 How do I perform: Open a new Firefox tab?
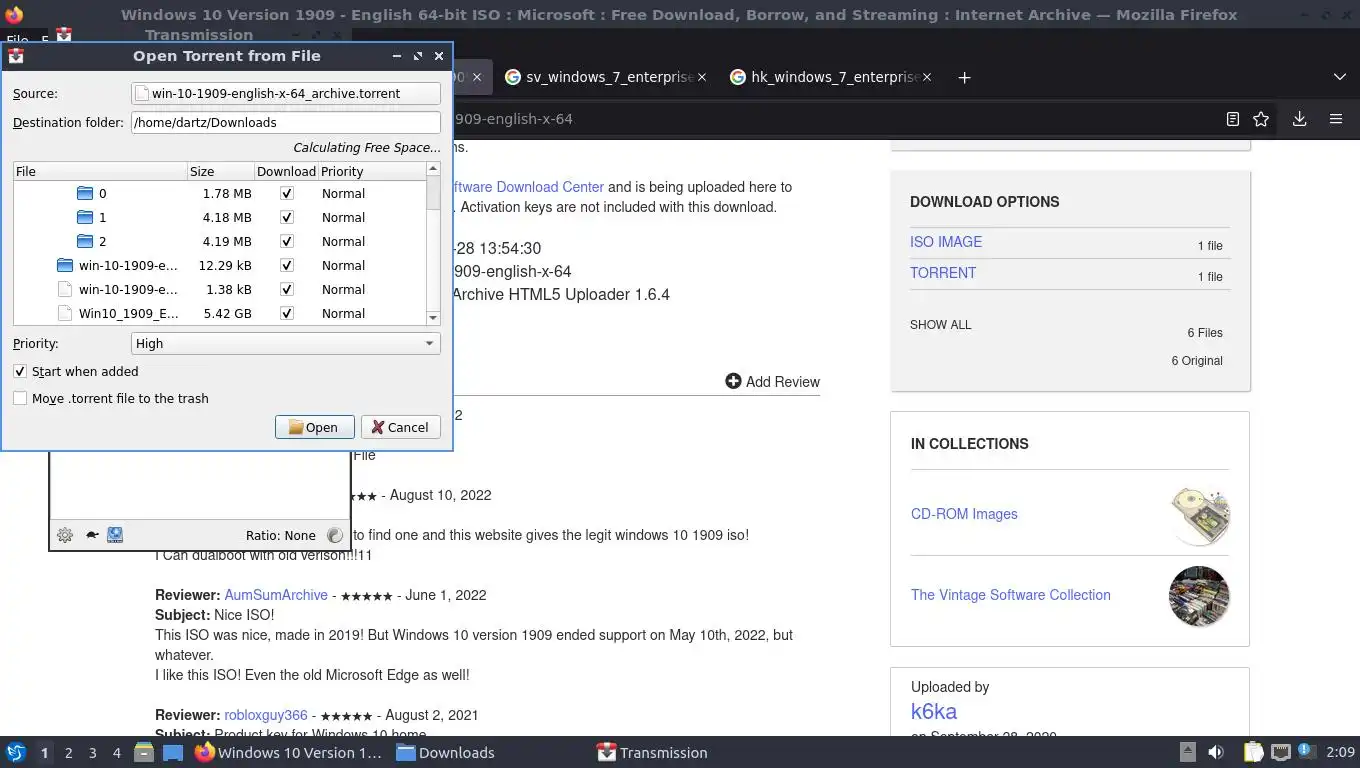tap(964, 77)
